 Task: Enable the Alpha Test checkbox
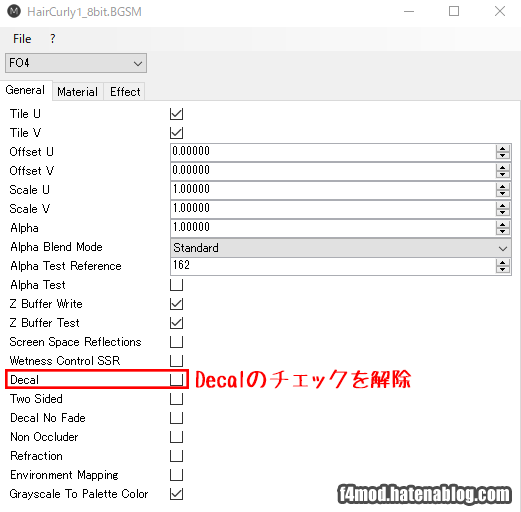pos(176,285)
